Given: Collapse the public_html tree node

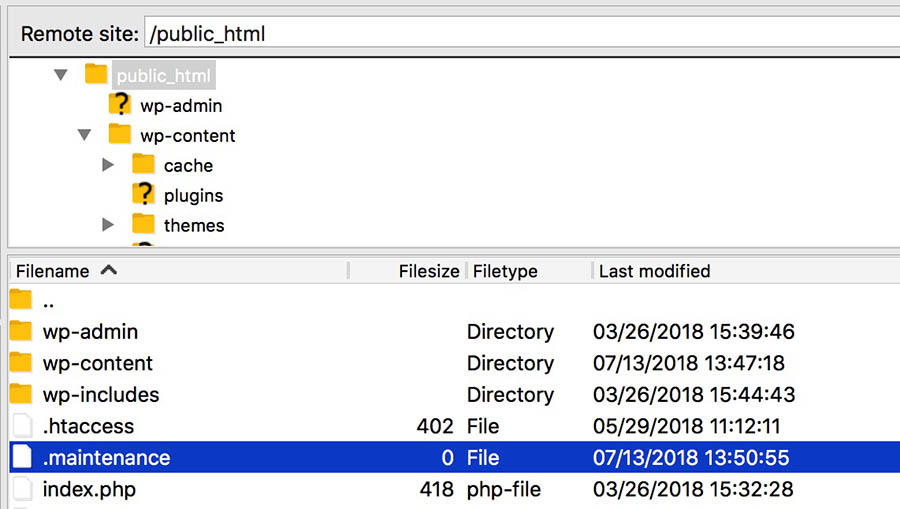Looking at the screenshot, I should pos(62,75).
